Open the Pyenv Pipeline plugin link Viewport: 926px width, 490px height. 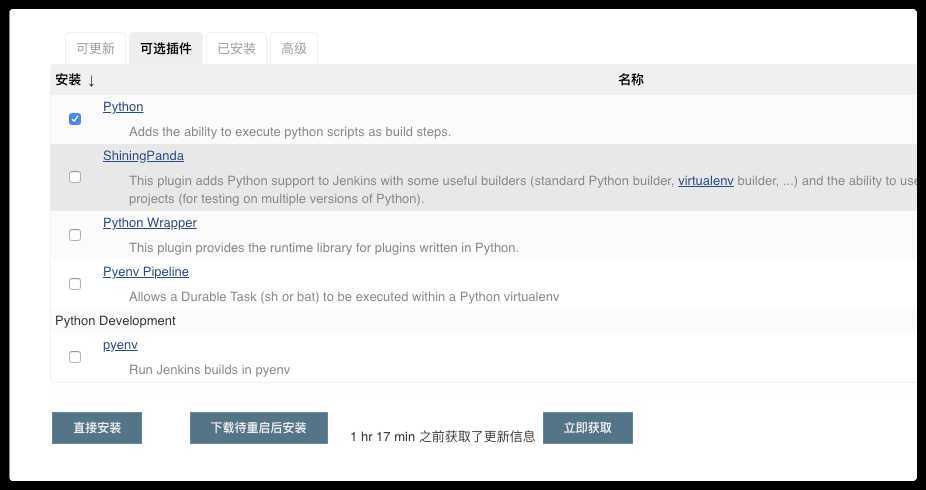tap(146, 272)
